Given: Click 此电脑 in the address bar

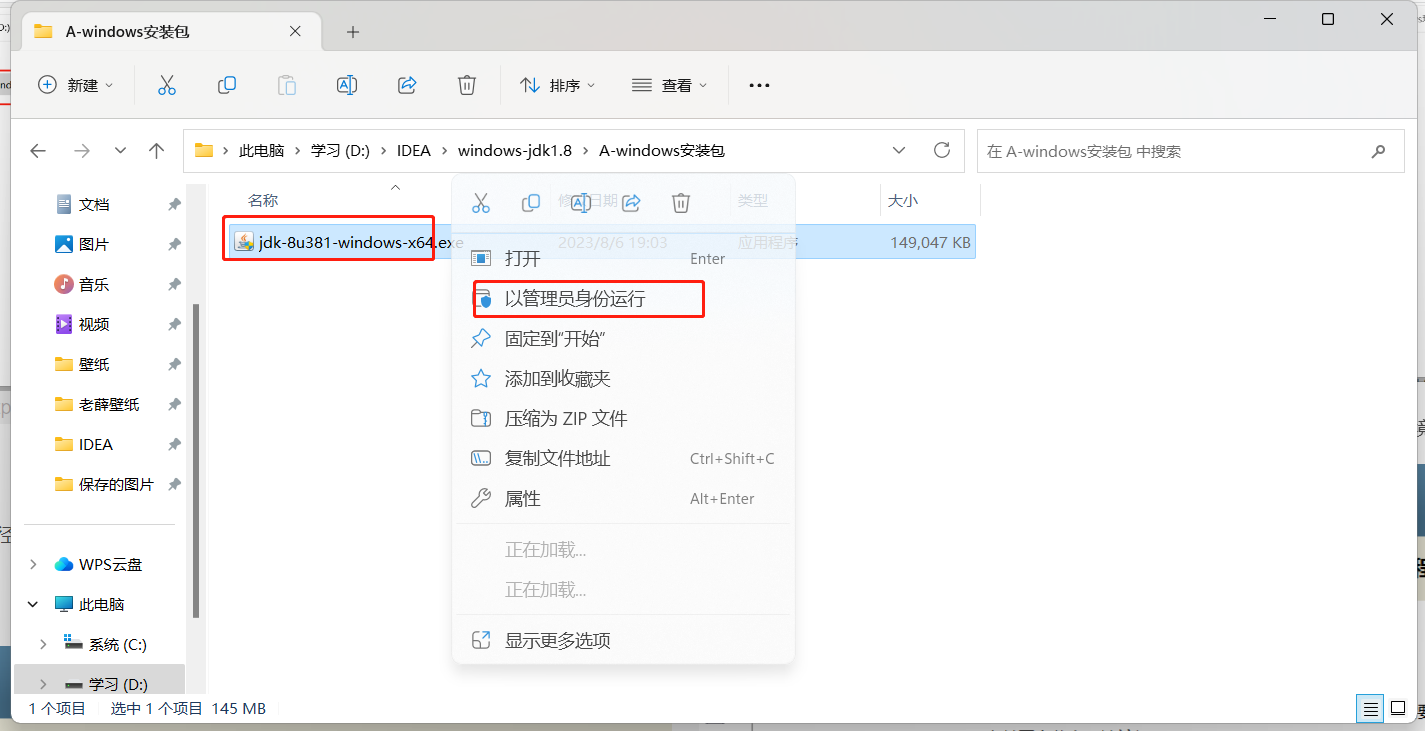Looking at the screenshot, I should pos(262,151).
